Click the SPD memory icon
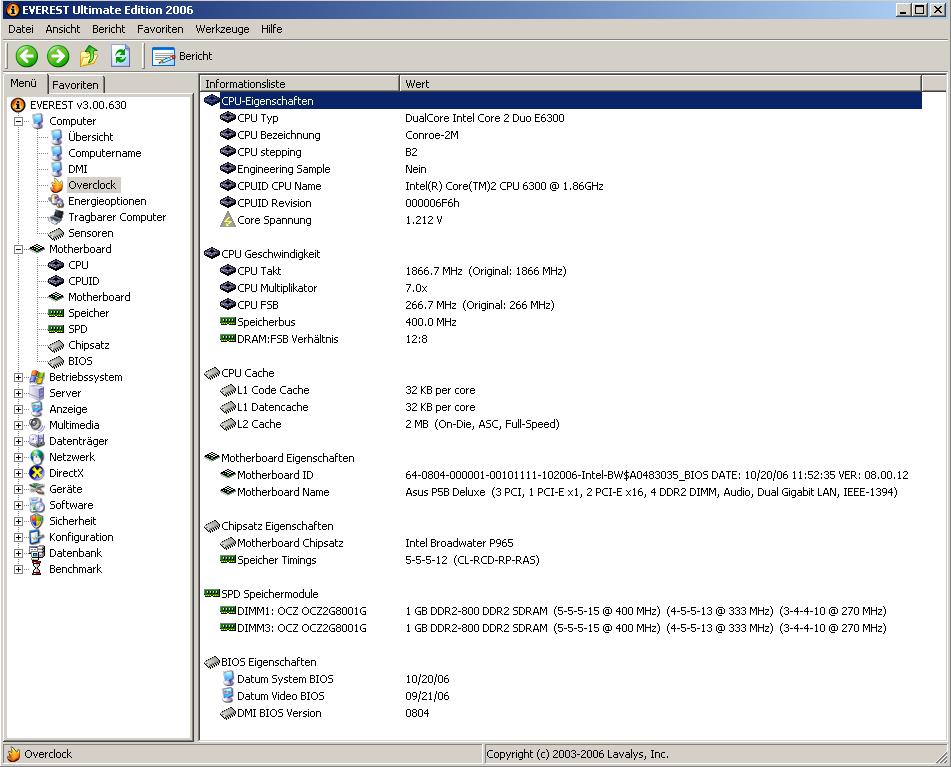 (56, 329)
